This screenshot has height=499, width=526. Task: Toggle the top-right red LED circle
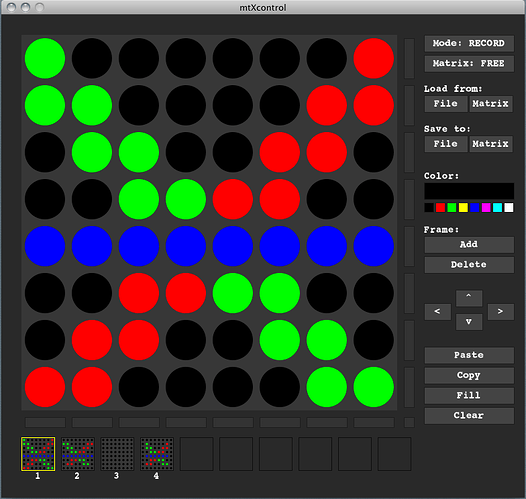coord(373,58)
